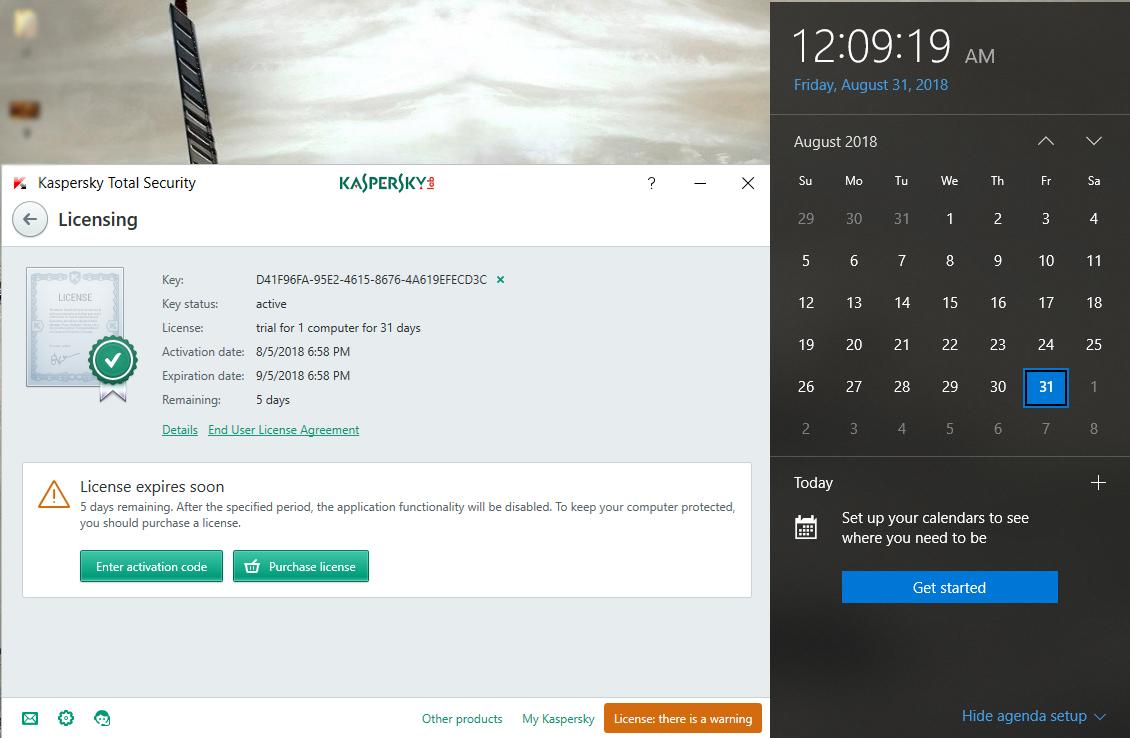Click the 'trial for 1 computer for 31 days' text
Viewport: 1130px width, 738px height.
[338, 328]
